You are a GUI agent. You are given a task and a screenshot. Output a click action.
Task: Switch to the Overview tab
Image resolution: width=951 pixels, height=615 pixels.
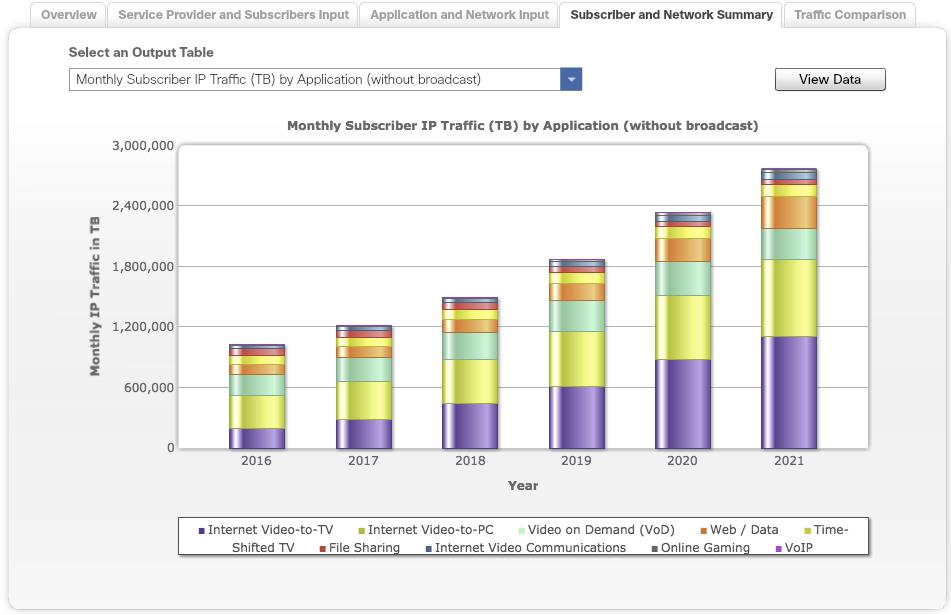pyautogui.click(x=67, y=14)
